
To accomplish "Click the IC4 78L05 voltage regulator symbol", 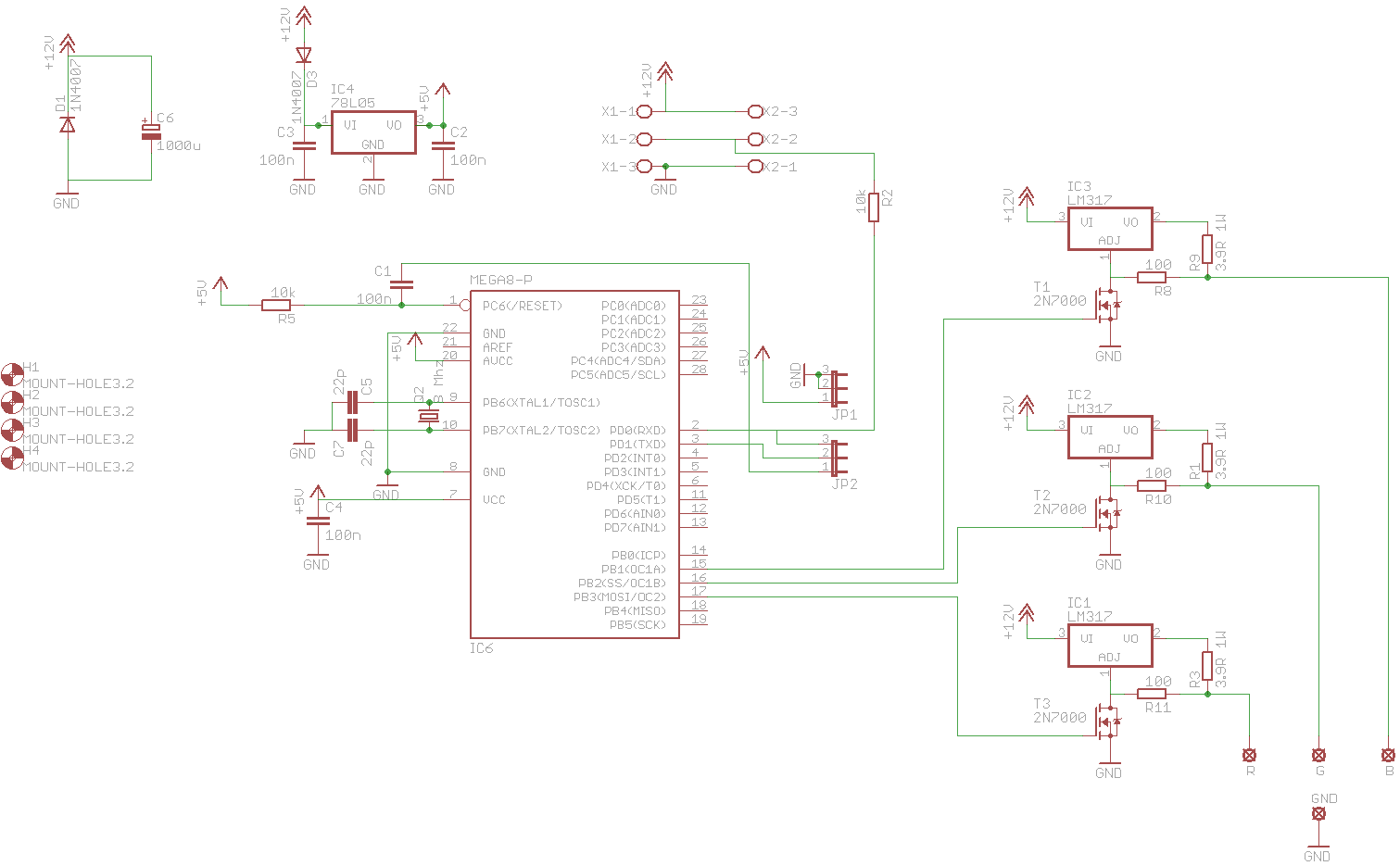I will [372, 133].
